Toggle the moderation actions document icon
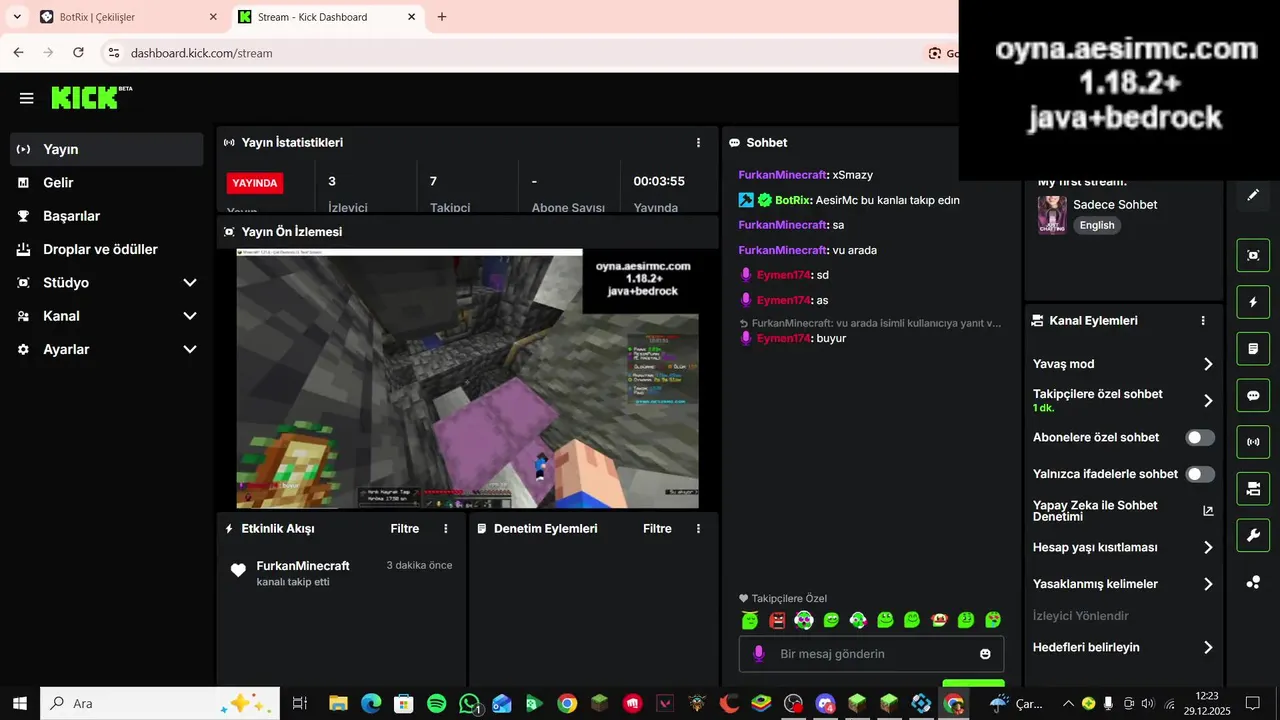 (1253, 349)
